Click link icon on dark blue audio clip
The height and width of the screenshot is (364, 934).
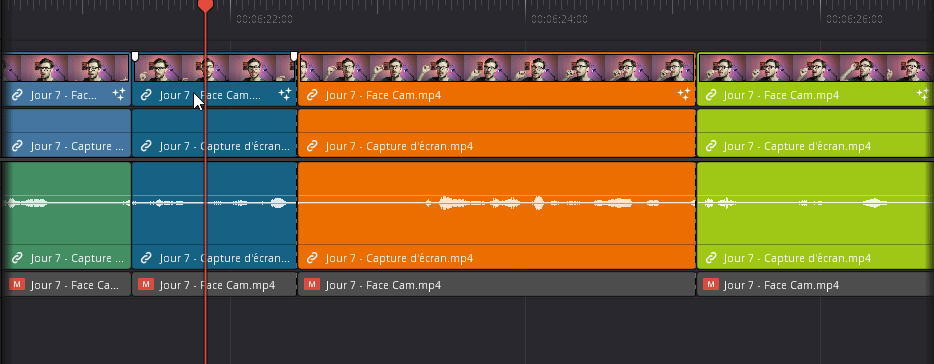(146, 258)
